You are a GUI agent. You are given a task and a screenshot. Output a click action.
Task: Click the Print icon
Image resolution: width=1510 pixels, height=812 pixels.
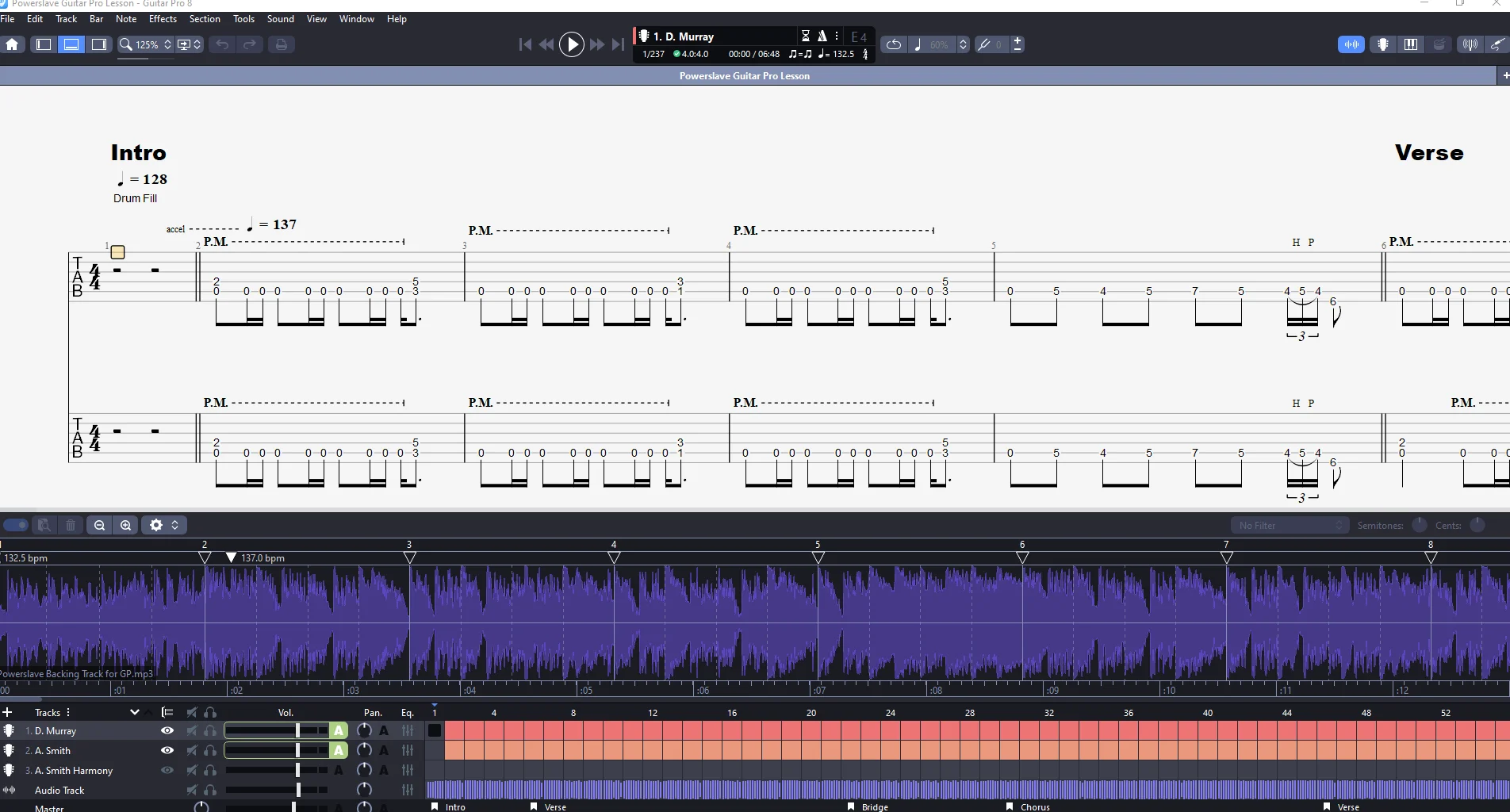click(x=281, y=44)
